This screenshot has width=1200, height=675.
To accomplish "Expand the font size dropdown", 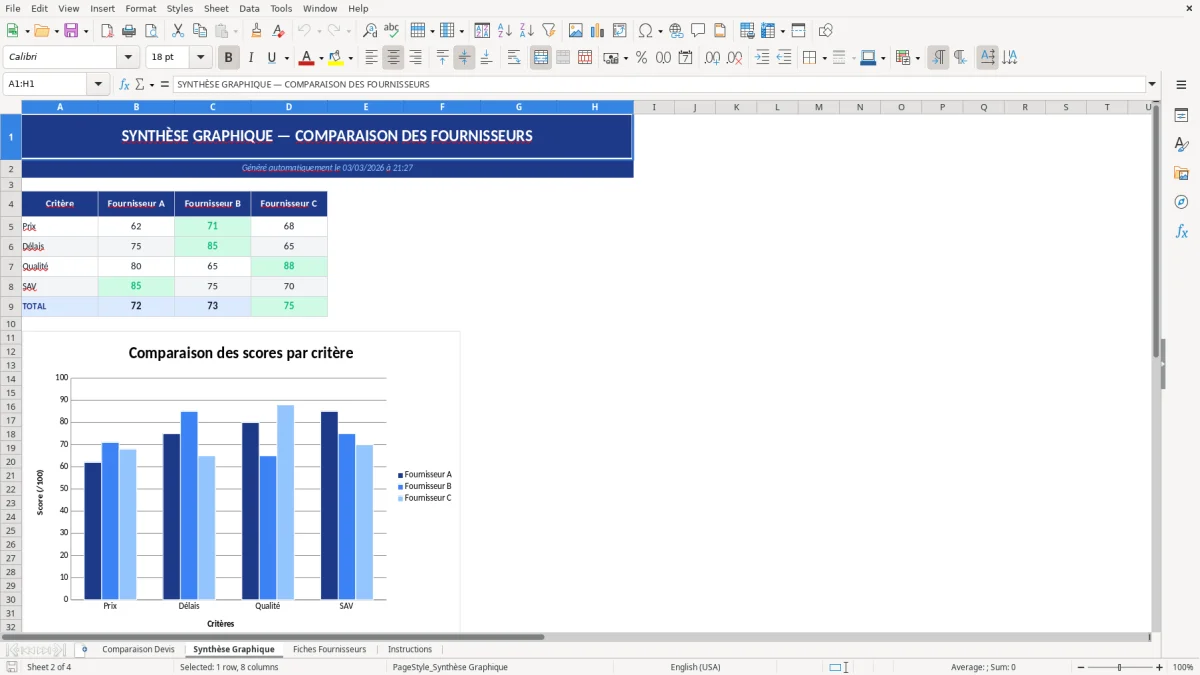I will 198,57.
